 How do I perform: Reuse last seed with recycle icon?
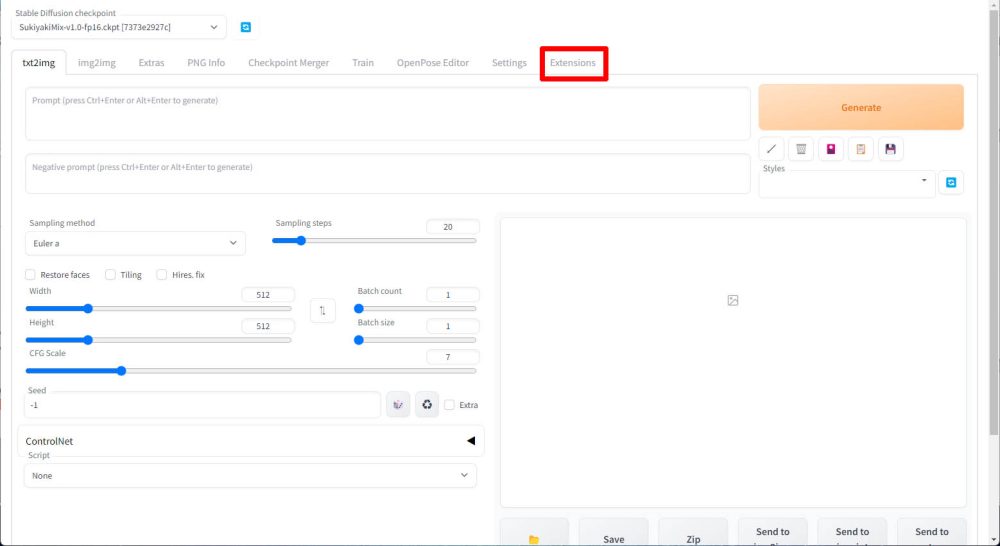pos(427,404)
